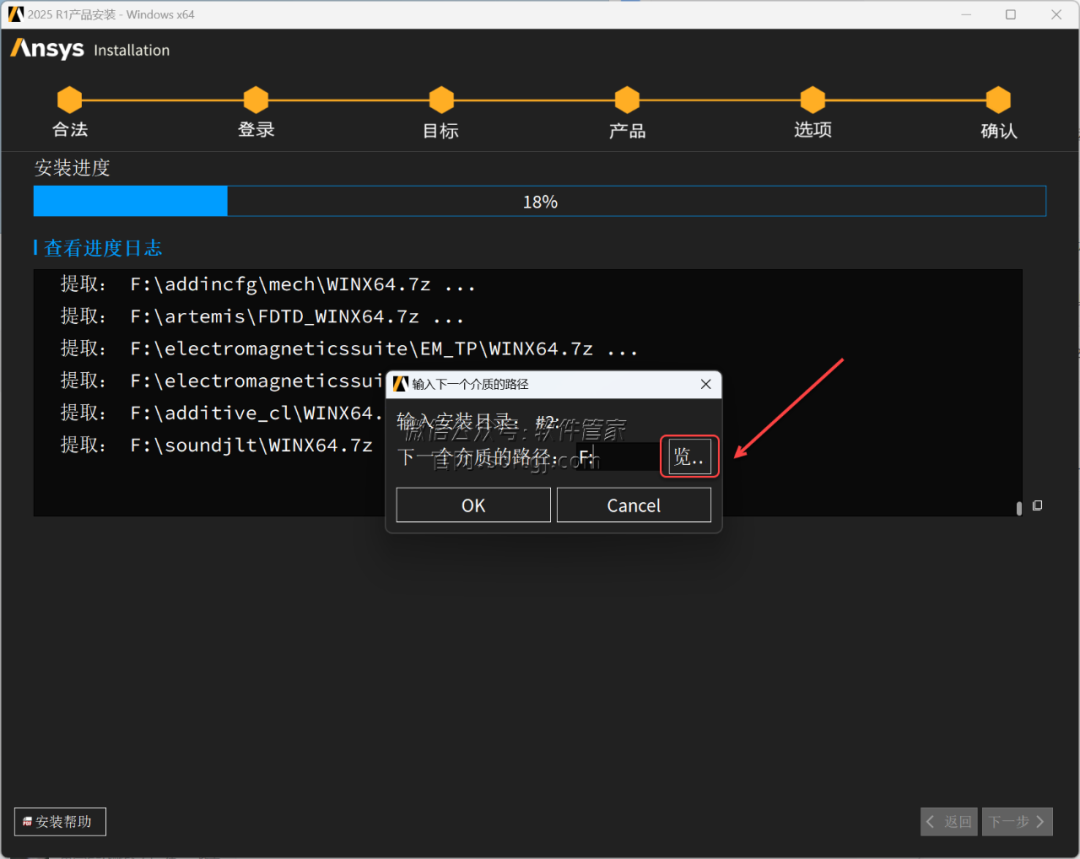Click the 18% installation progress bar
This screenshot has width=1080, height=859.
540,201
